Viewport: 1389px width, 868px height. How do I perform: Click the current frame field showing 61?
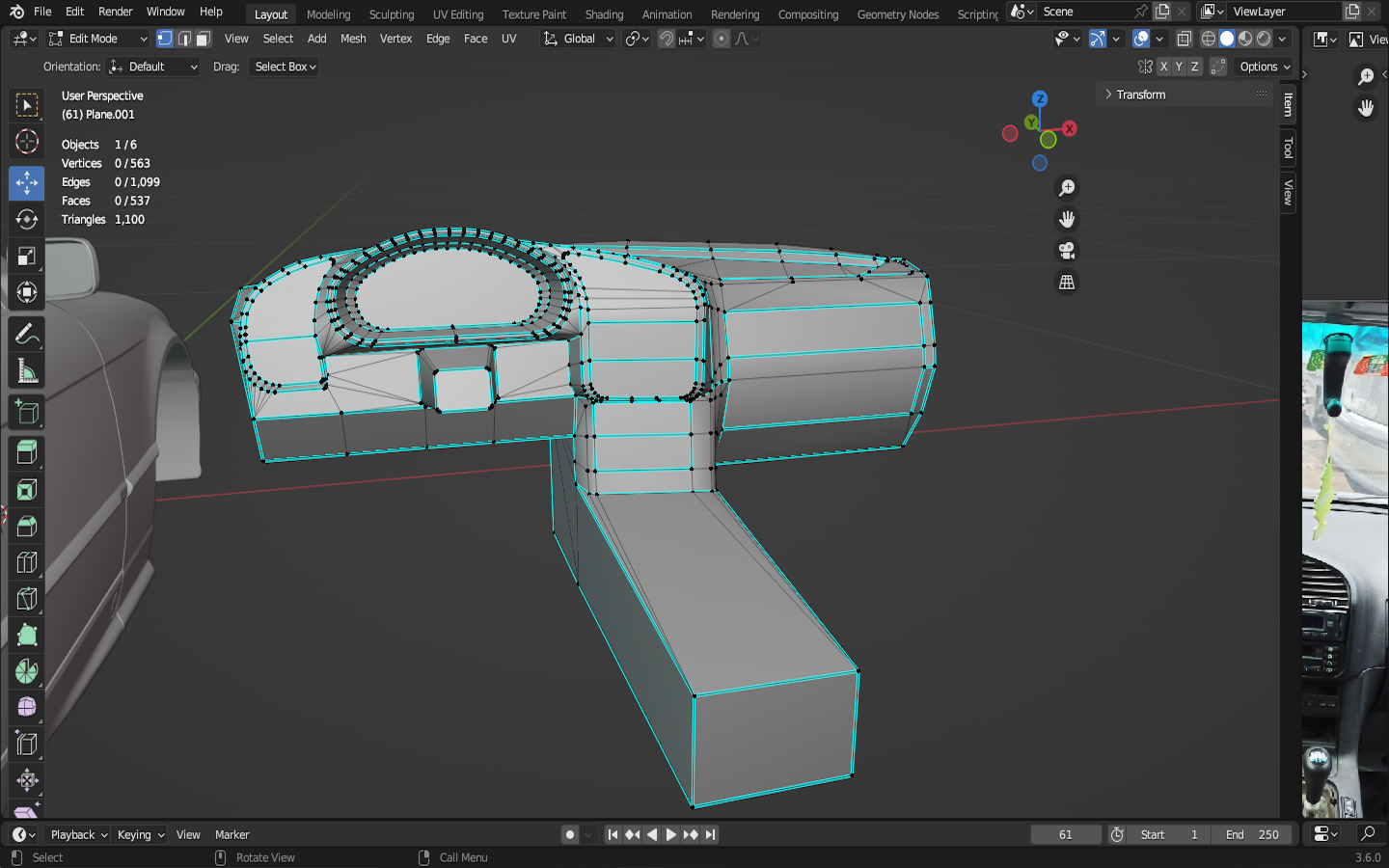tap(1065, 834)
